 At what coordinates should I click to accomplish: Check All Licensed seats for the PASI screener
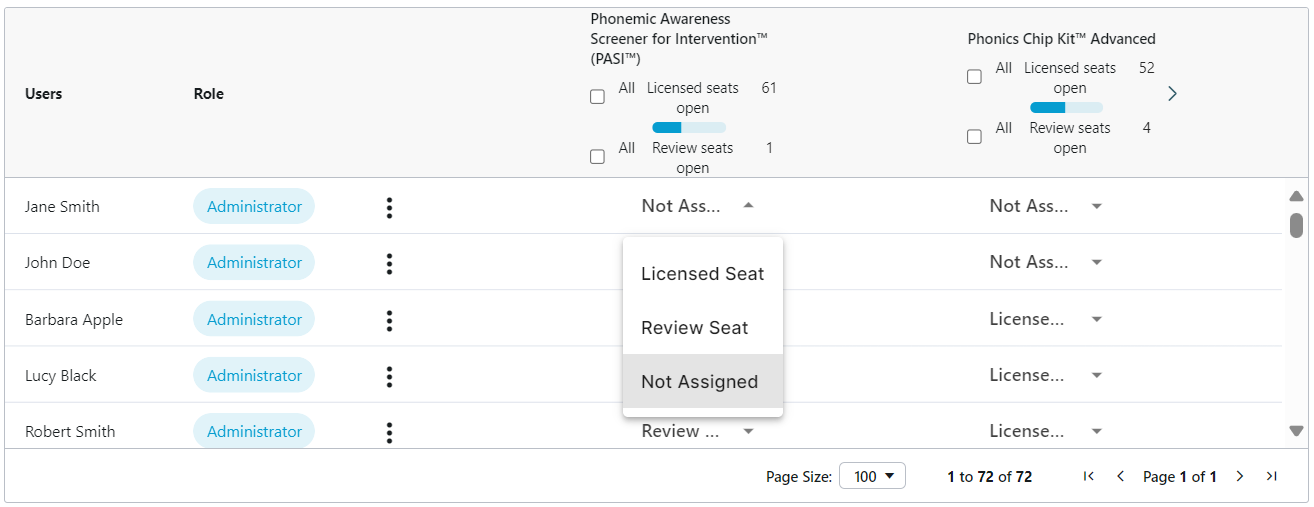[x=597, y=97]
